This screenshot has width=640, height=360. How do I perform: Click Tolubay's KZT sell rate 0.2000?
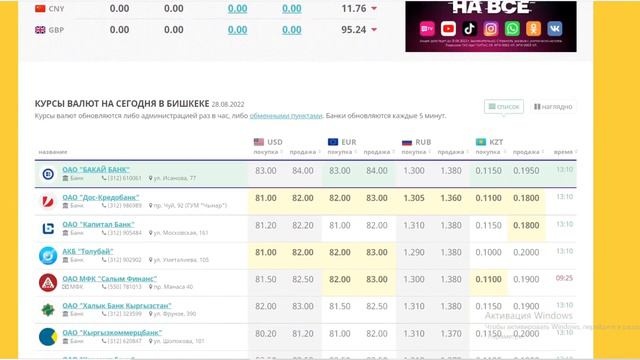(526, 252)
